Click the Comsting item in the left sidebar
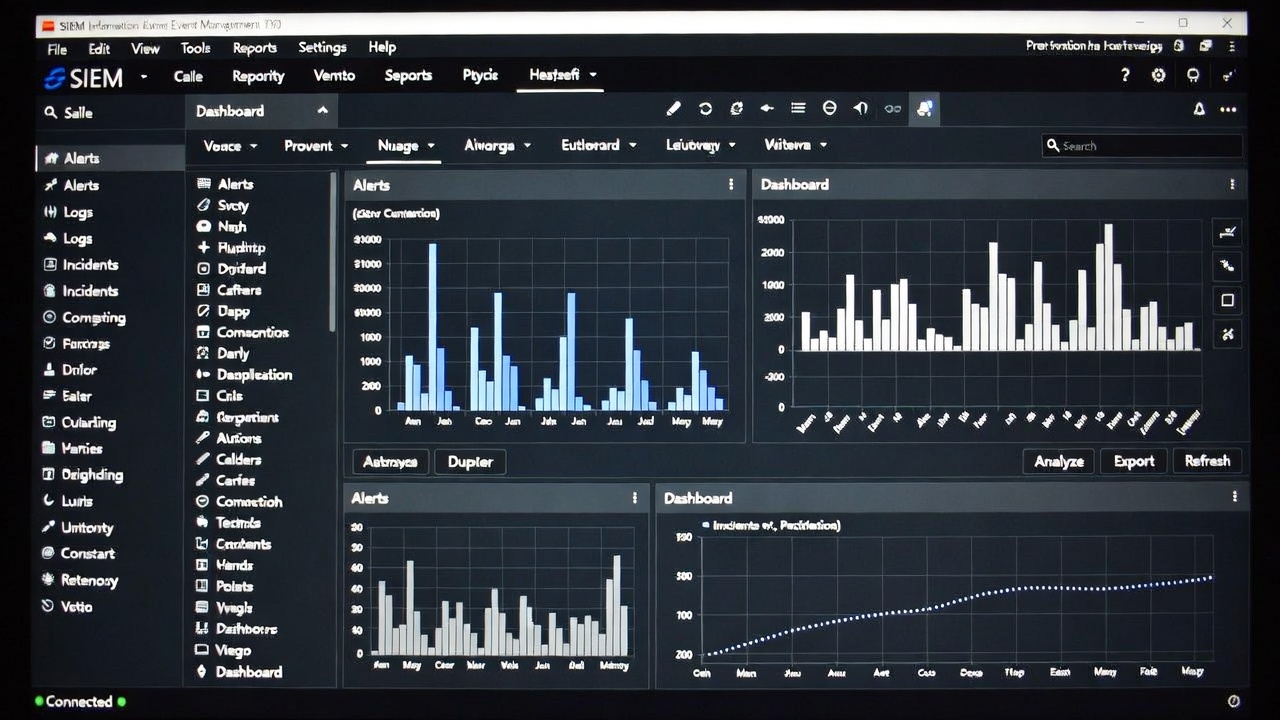1280x720 pixels. [93, 317]
